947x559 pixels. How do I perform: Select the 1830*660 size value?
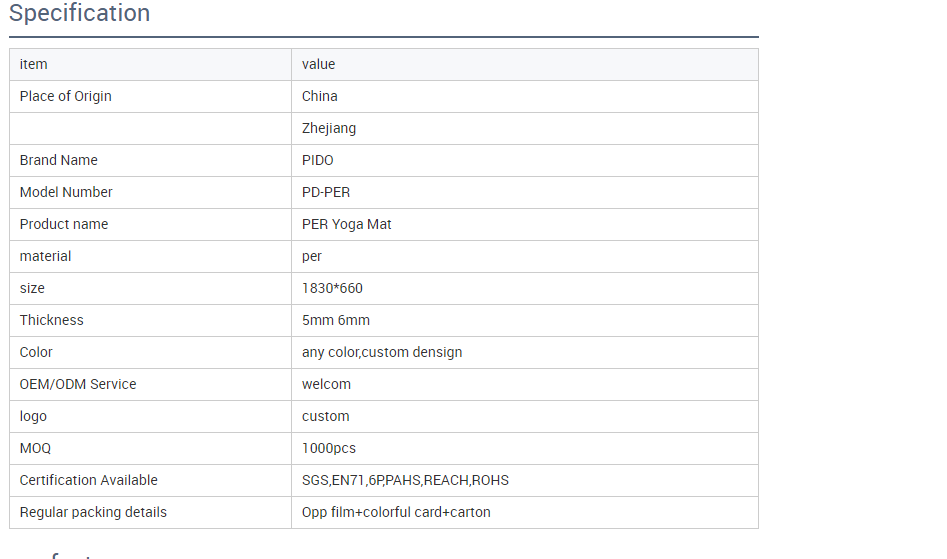pyautogui.click(x=332, y=288)
